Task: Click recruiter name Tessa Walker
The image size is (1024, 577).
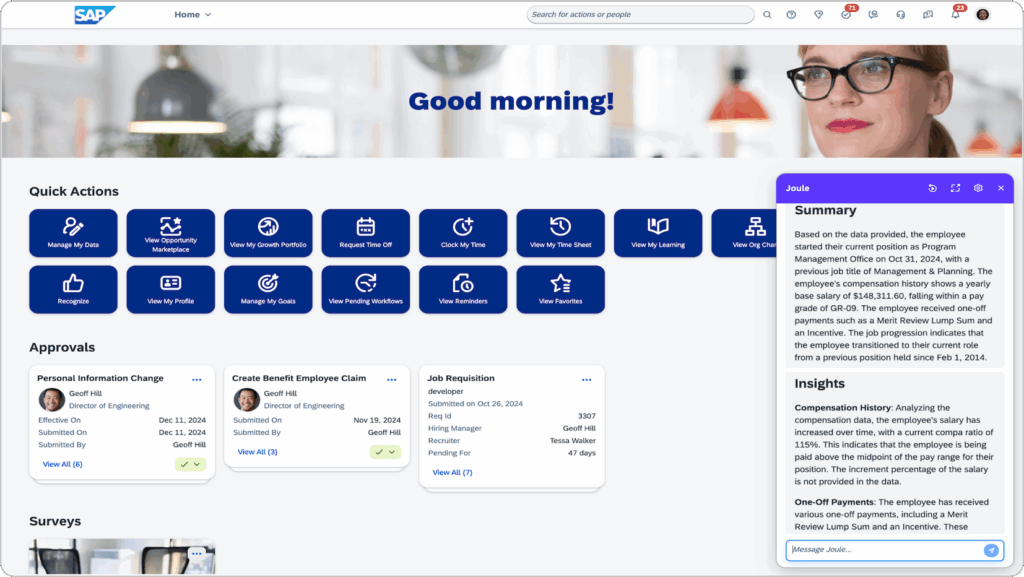Action: click(x=573, y=441)
